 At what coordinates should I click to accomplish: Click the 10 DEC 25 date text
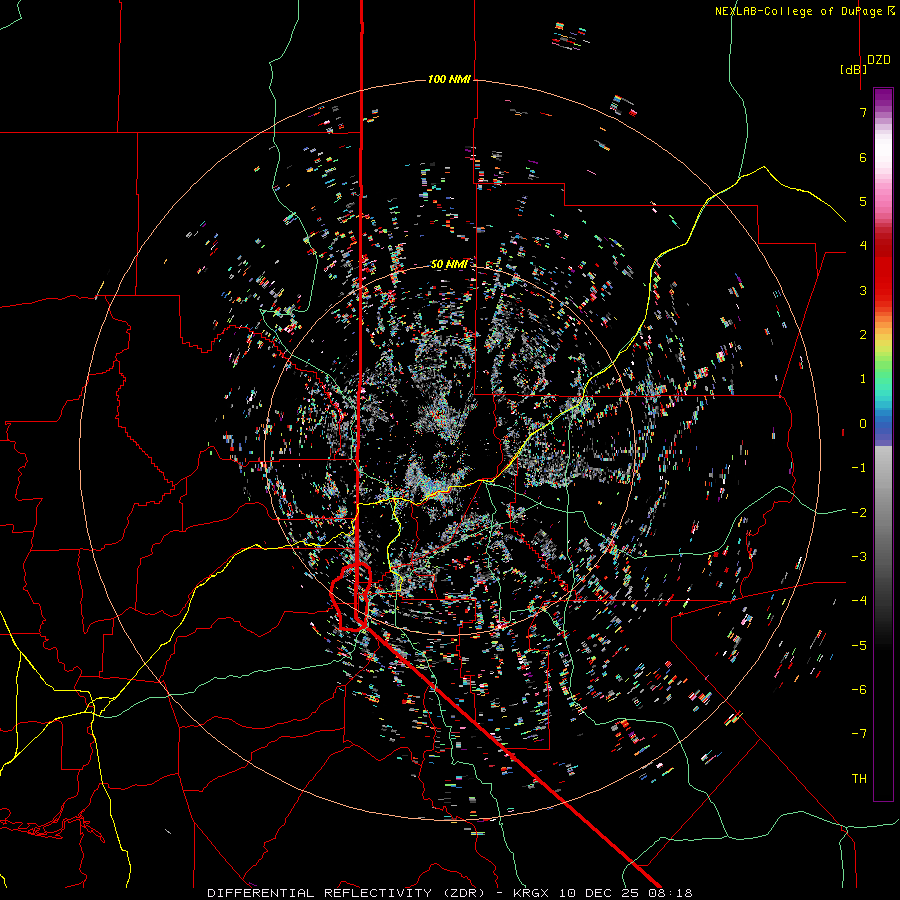pos(599,893)
